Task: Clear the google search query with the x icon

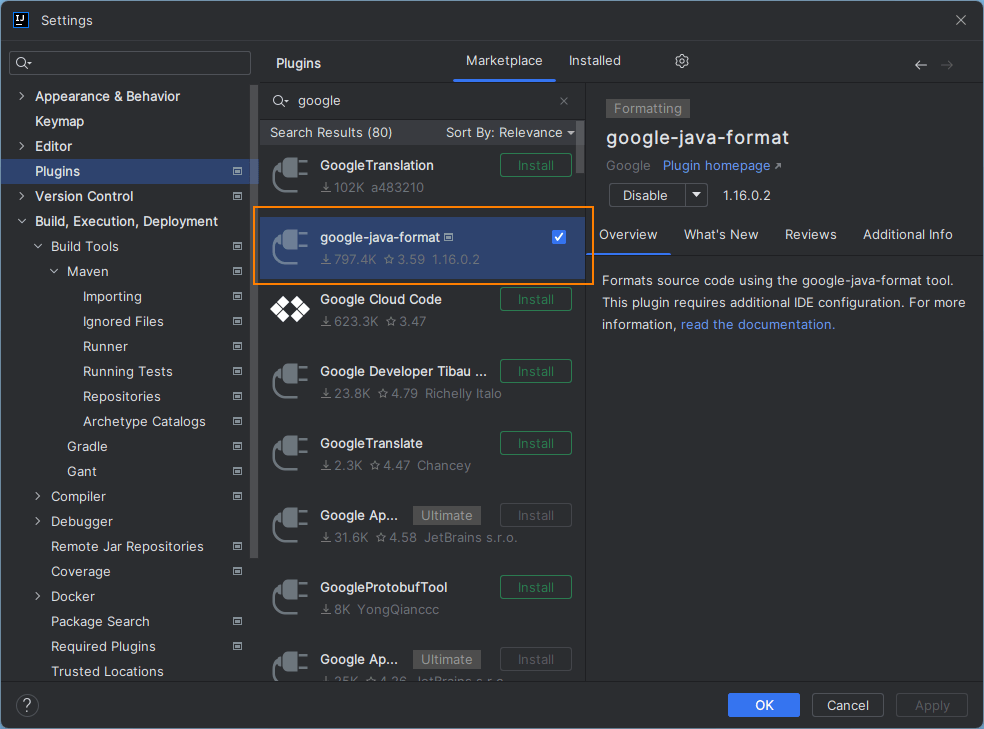Action: [x=563, y=100]
